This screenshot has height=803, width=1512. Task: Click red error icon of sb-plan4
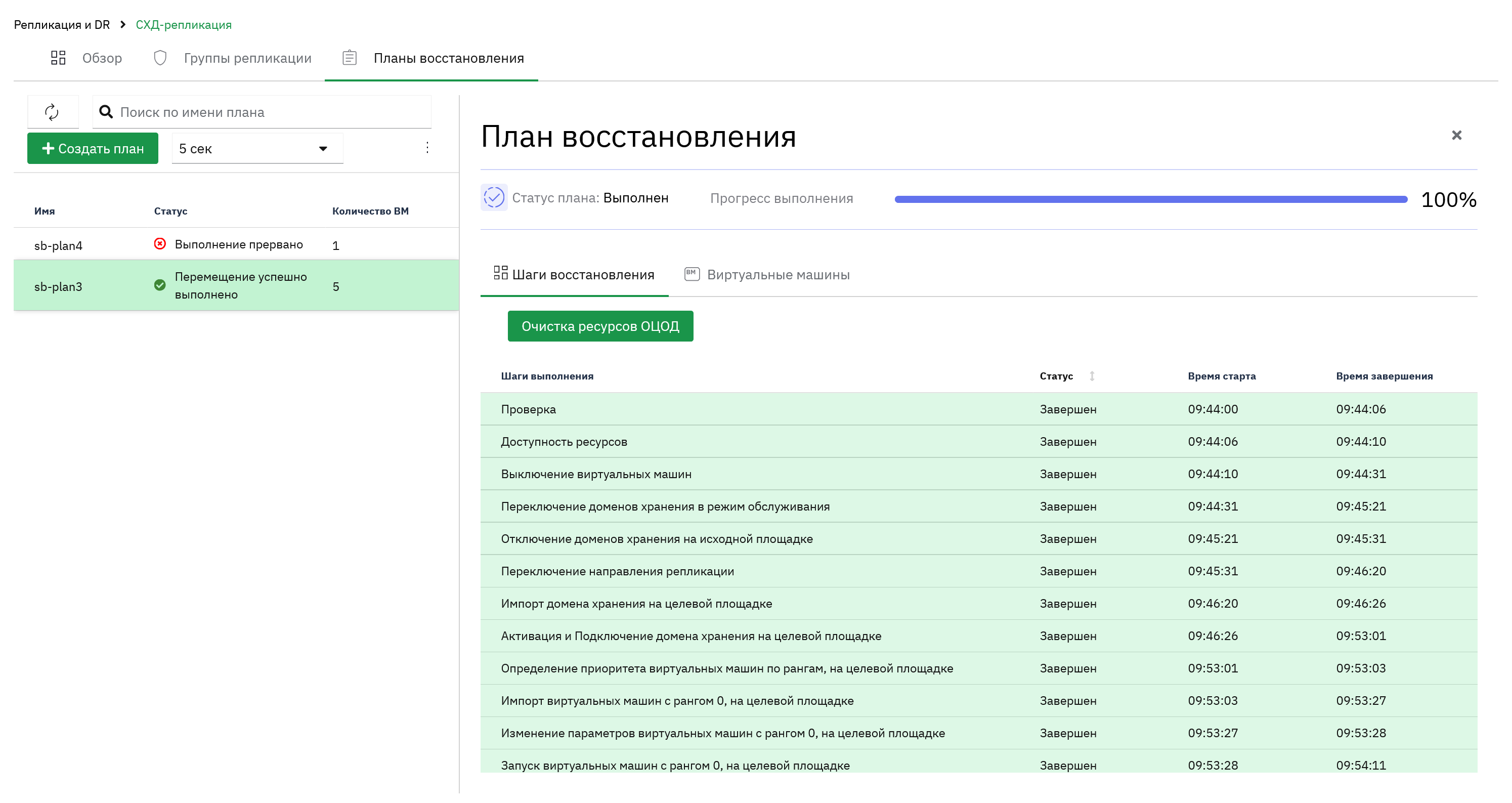point(160,244)
